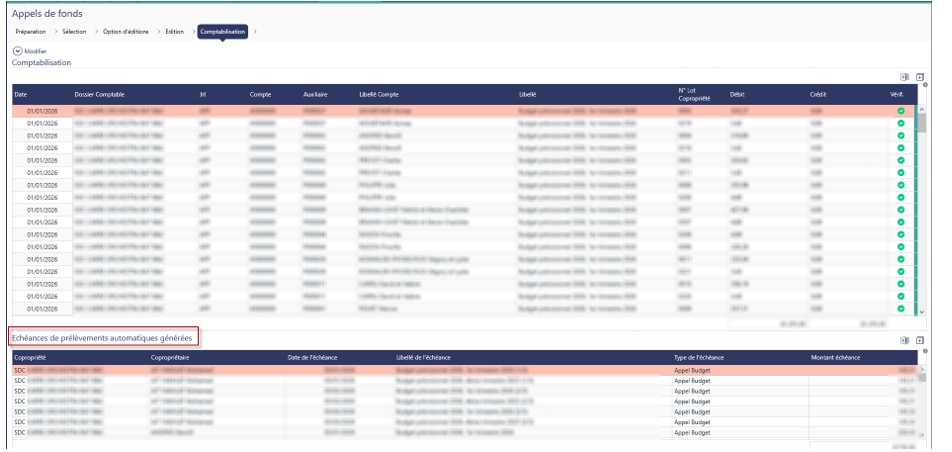The width and height of the screenshot is (952, 452).
Task: Open Option d'éditions step
Action: [x=129, y=32]
